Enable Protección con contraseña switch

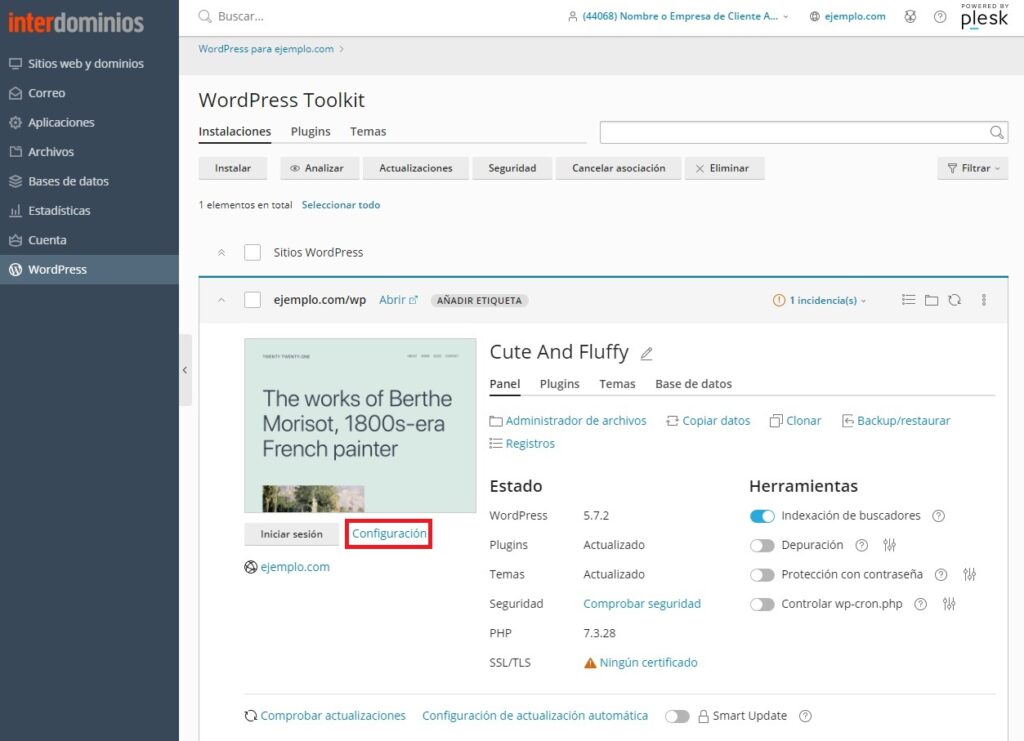[x=762, y=575]
